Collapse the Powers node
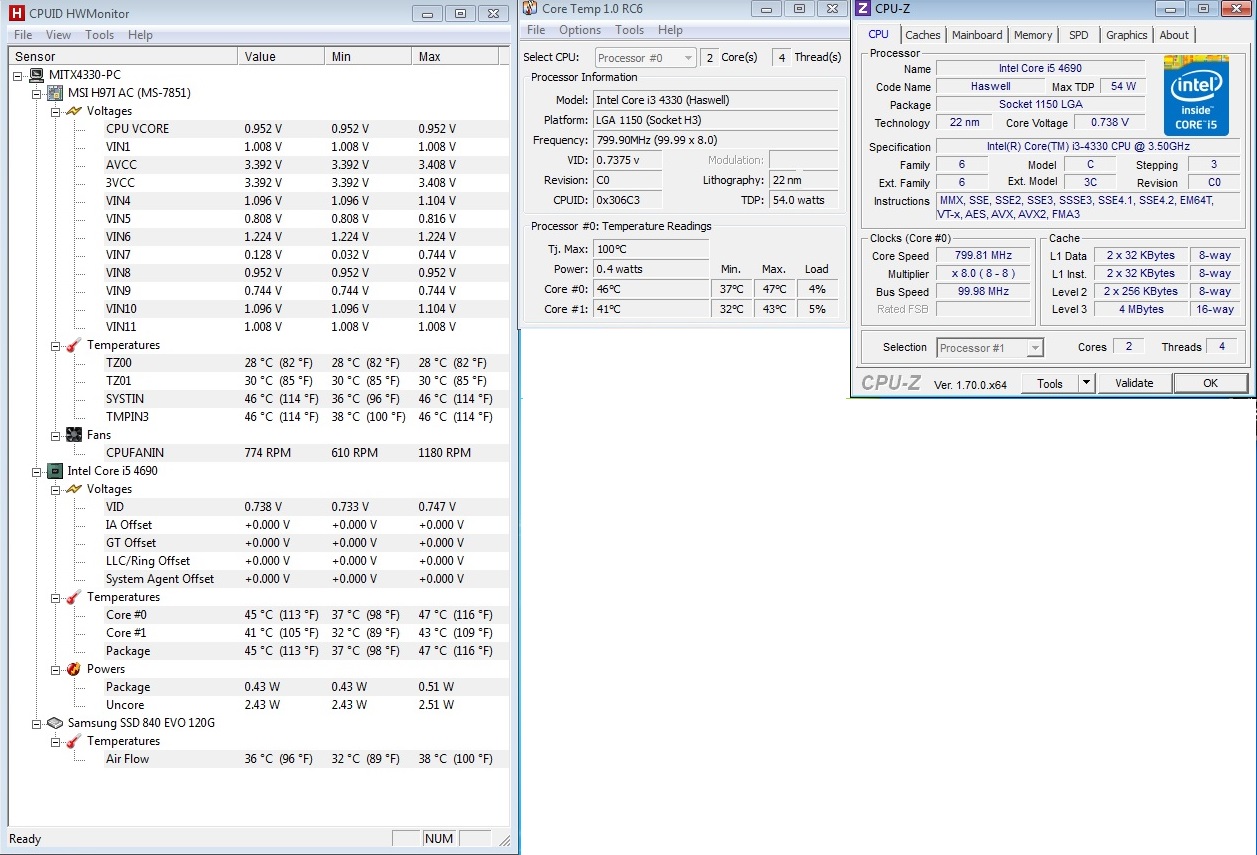Screen dimensions: 1257x855 pyautogui.click(x=56, y=669)
